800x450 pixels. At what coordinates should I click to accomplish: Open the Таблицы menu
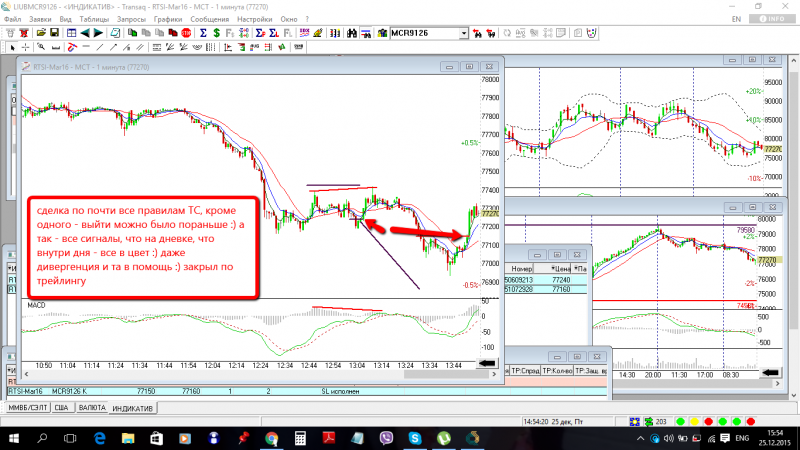click(x=94, y=19)
